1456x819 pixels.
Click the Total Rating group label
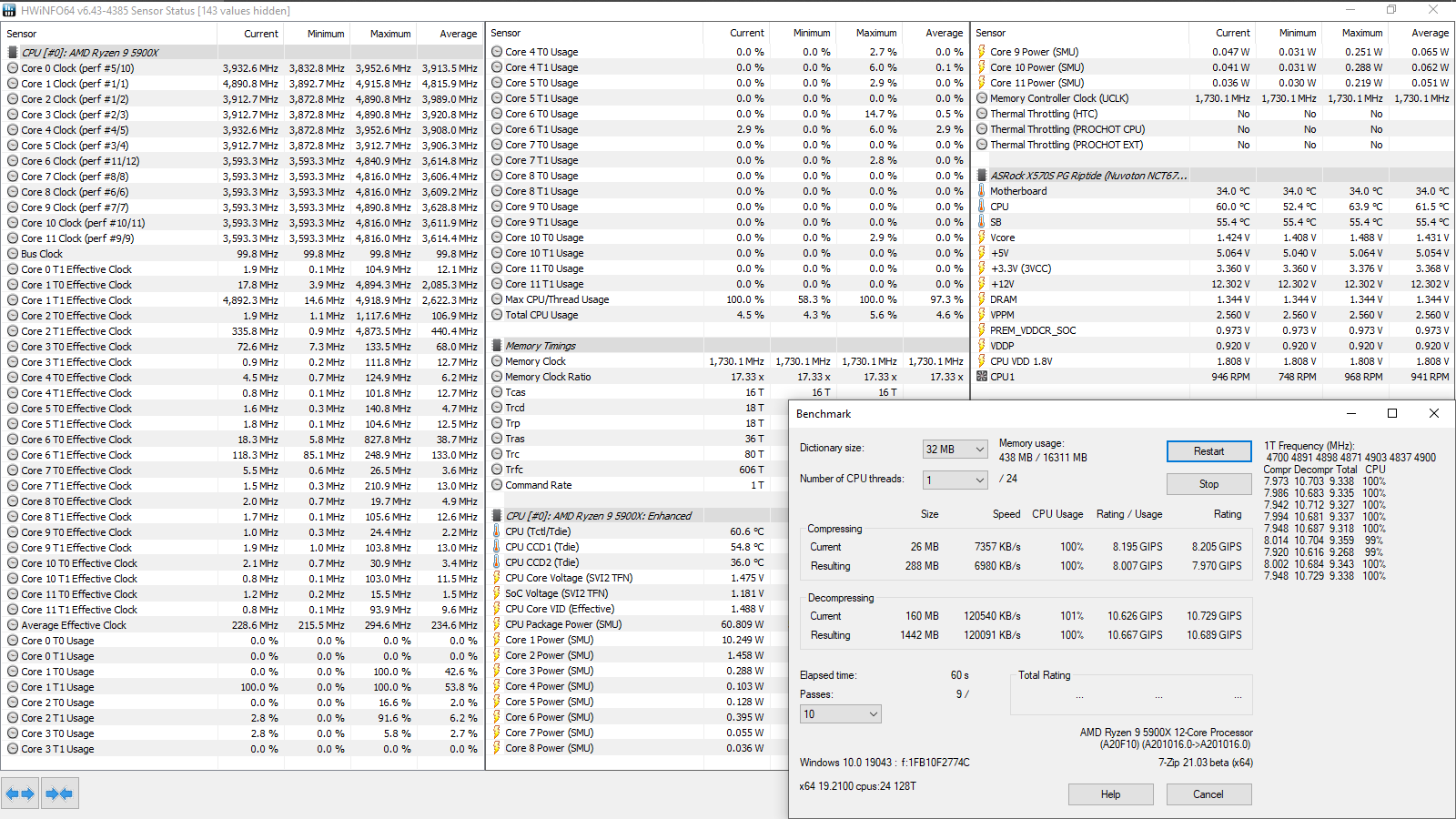tap(1045, 675)
